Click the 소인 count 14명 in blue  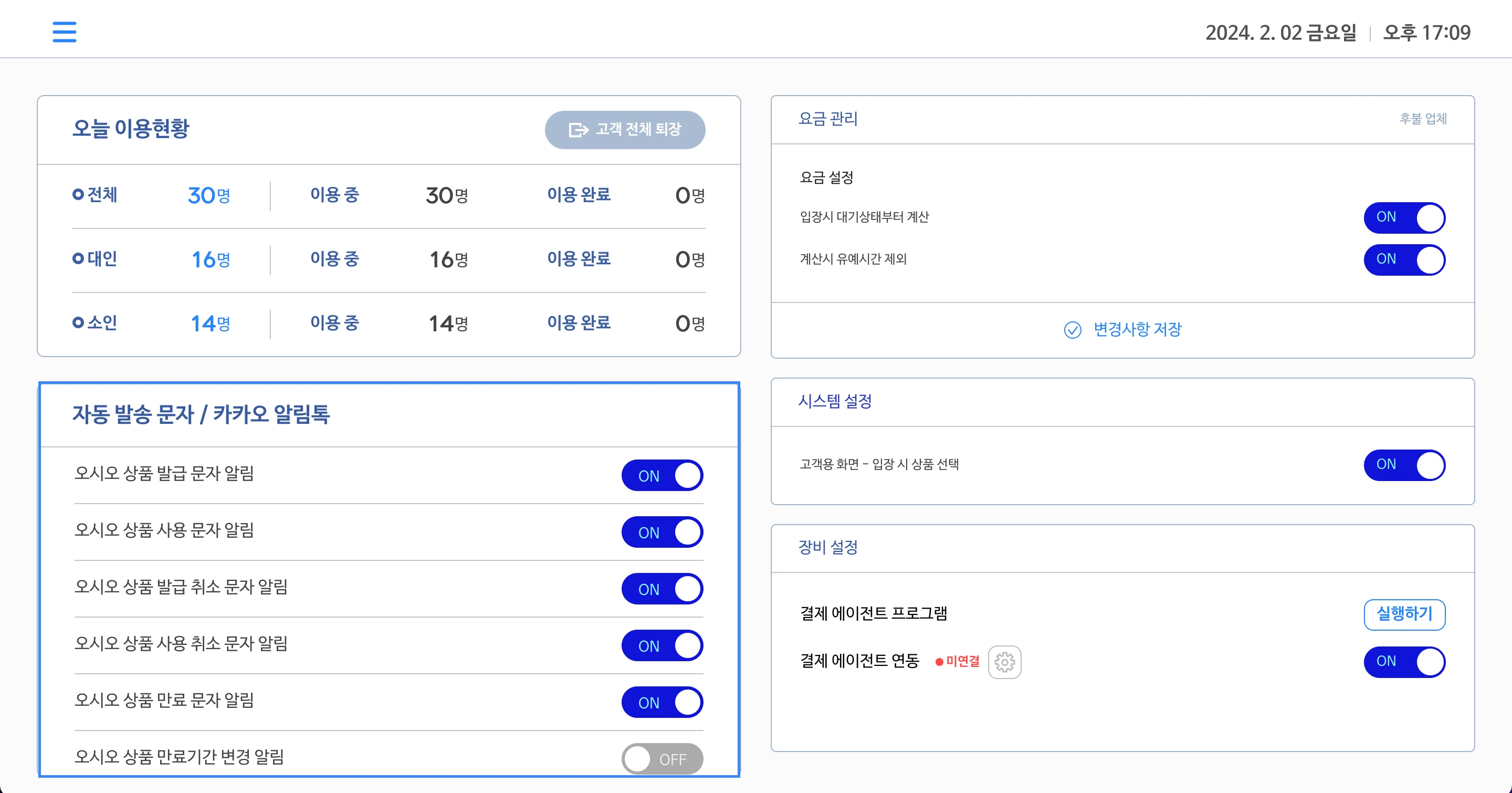pos(211,324)
